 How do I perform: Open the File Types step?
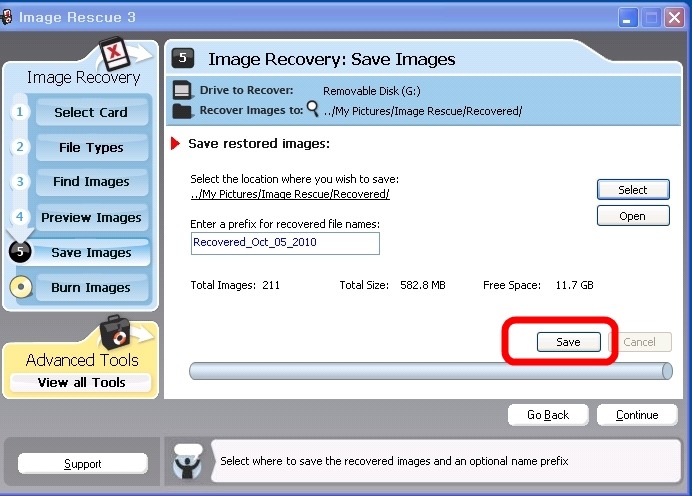[x=91, y=147]
